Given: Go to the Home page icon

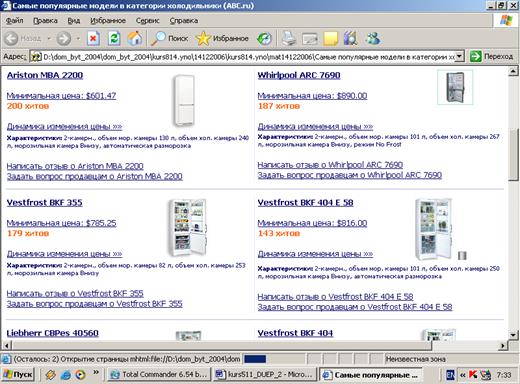Looking at the screenshot, I should [x=135, y=39].
